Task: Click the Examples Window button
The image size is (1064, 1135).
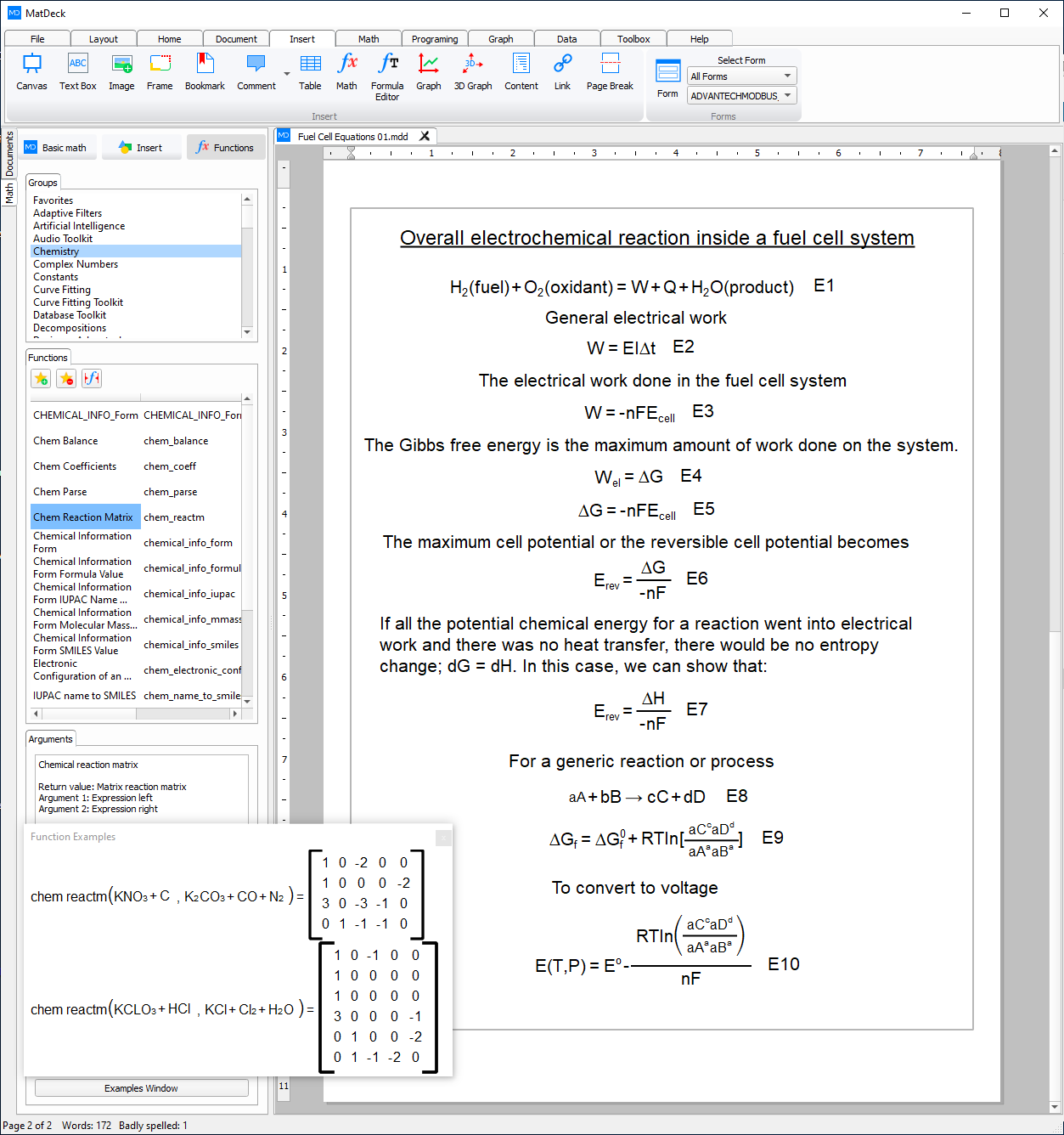Action: click(x=141, y=1088)
